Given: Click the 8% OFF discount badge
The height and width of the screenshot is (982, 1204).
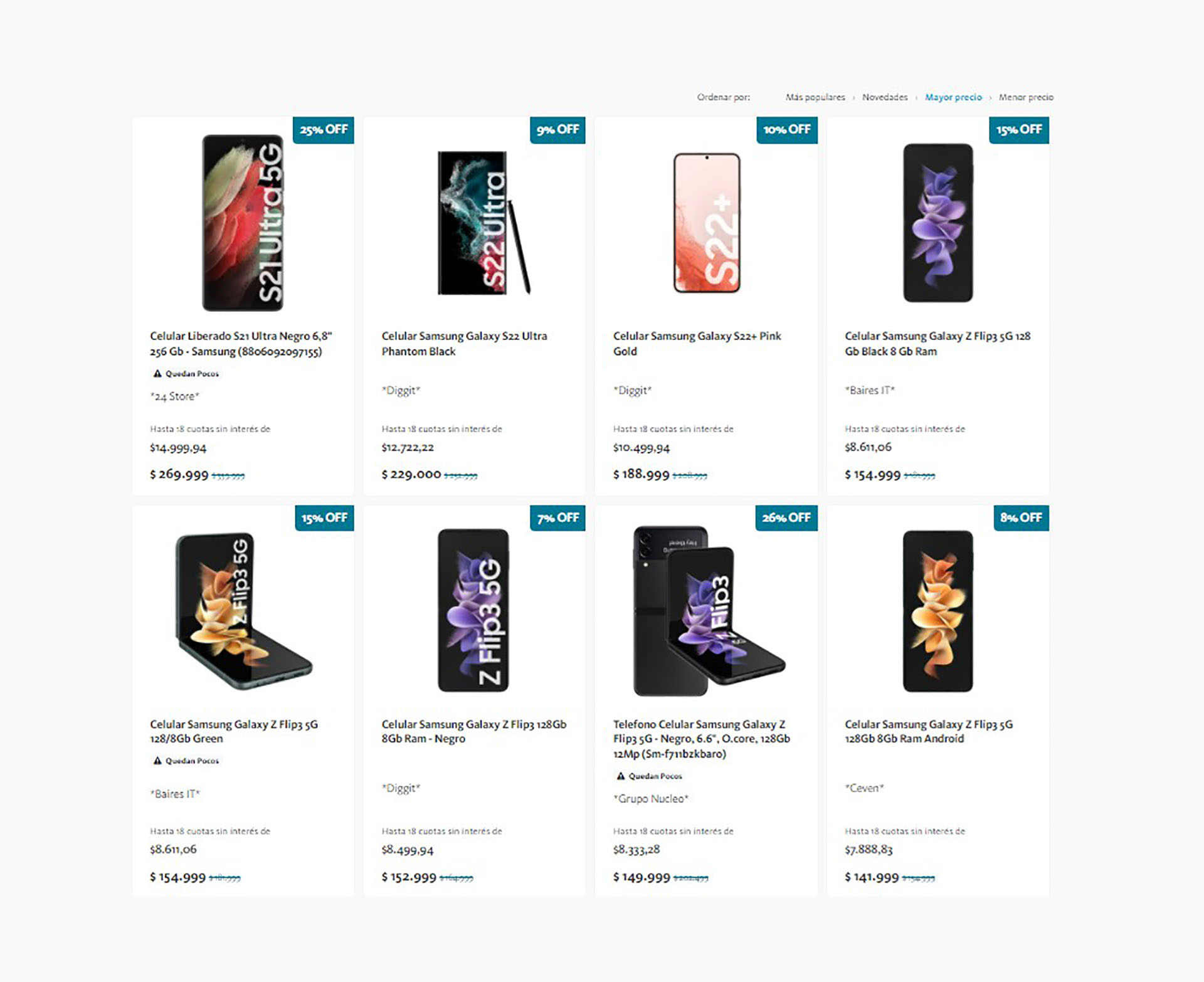Looking at the screenshot, I should [1020, 518].
